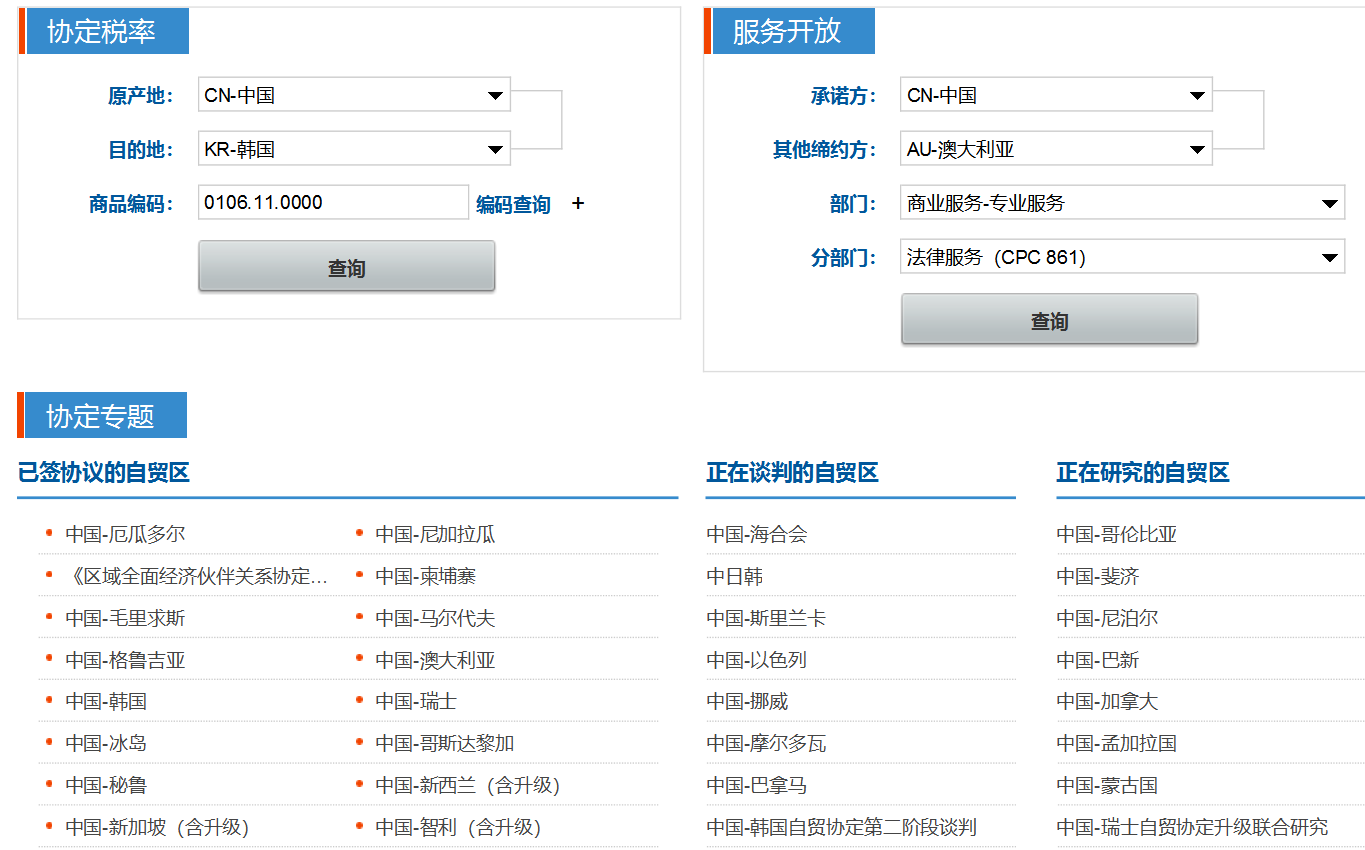1365x850 pixels.
Task: Click 中国-加拿大 research link
Action: coord(1107,702)
